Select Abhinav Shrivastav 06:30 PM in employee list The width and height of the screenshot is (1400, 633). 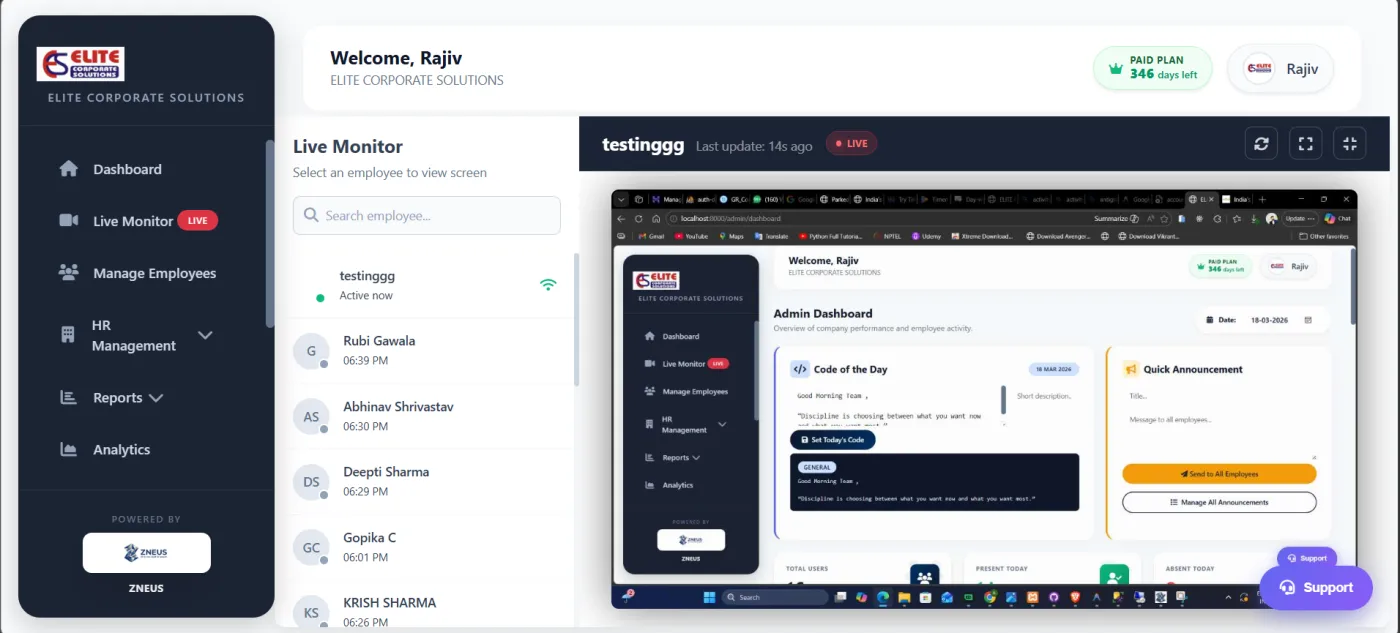point(432,416)
